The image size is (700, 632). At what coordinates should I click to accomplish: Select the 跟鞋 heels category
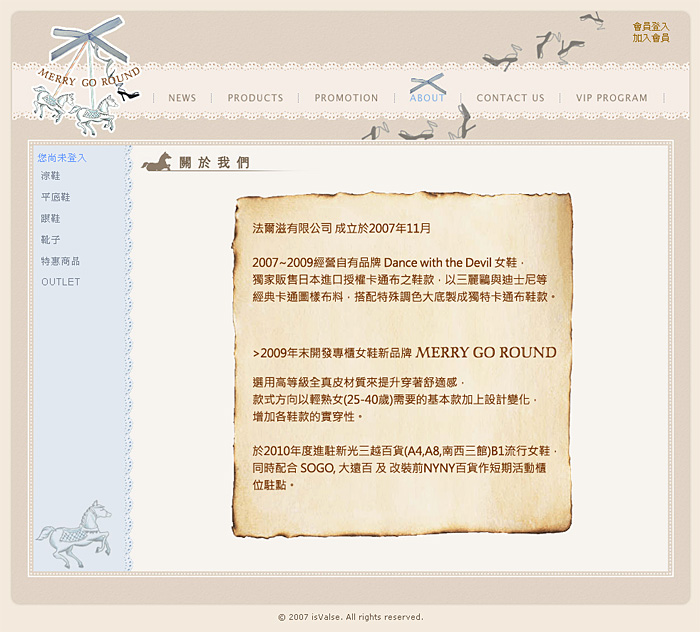51,218
